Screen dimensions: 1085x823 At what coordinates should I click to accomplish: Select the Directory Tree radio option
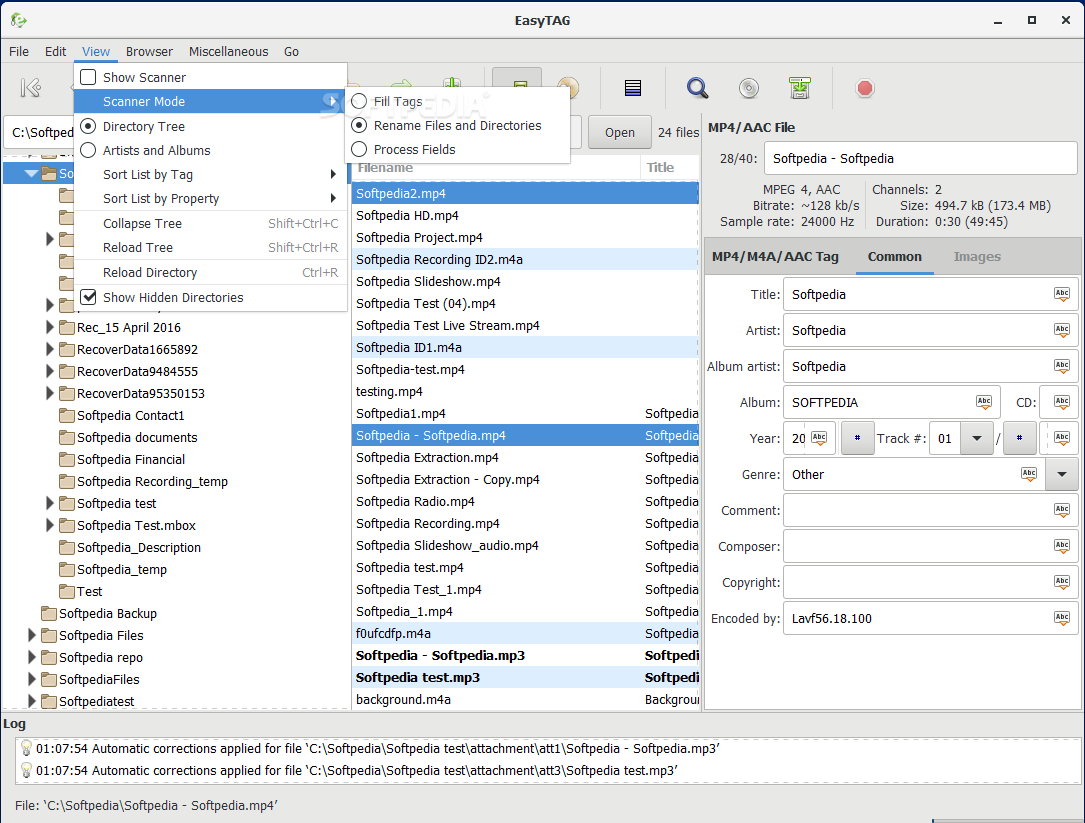[x=88, y=126]
